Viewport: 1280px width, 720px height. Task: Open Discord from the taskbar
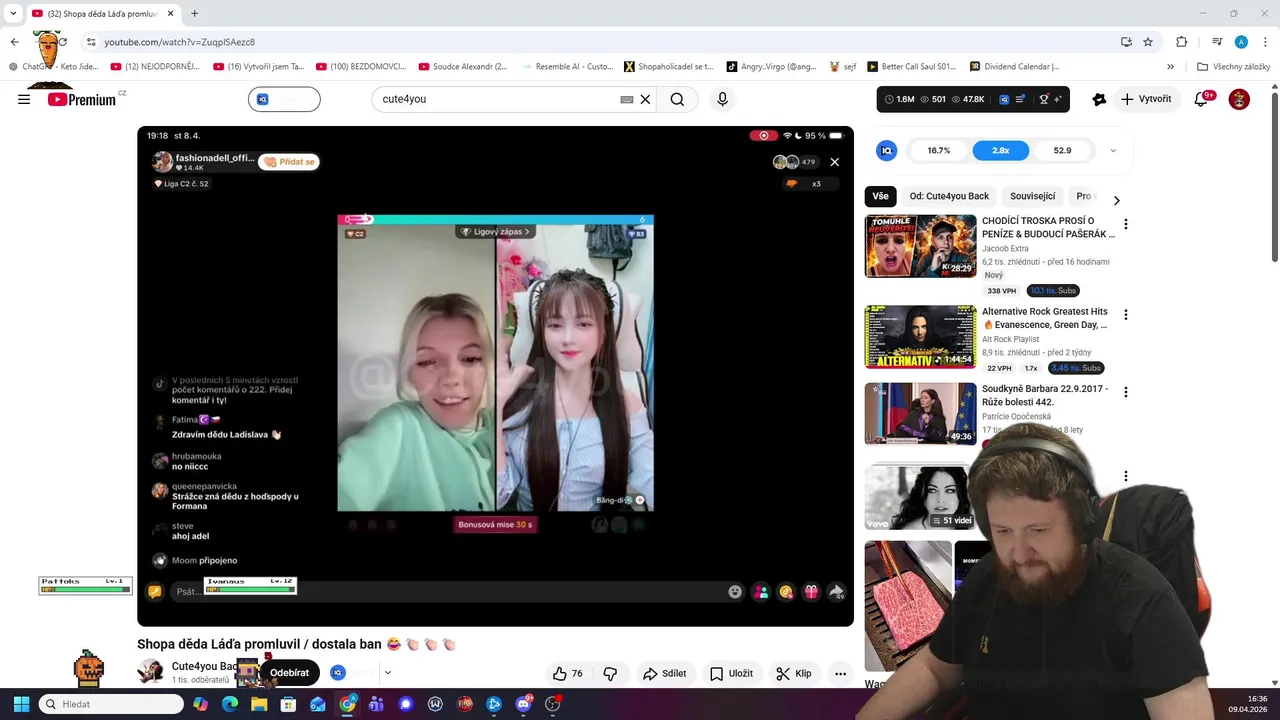click(x=523, y=704)
